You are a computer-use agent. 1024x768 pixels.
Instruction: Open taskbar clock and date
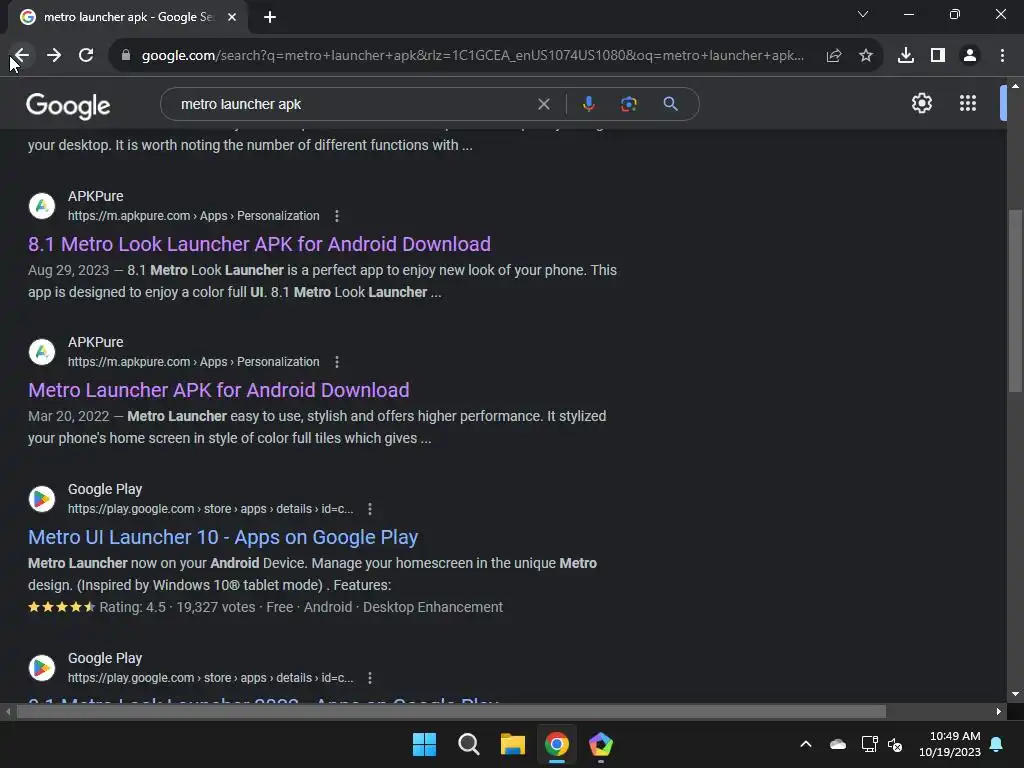coord(950,744)
